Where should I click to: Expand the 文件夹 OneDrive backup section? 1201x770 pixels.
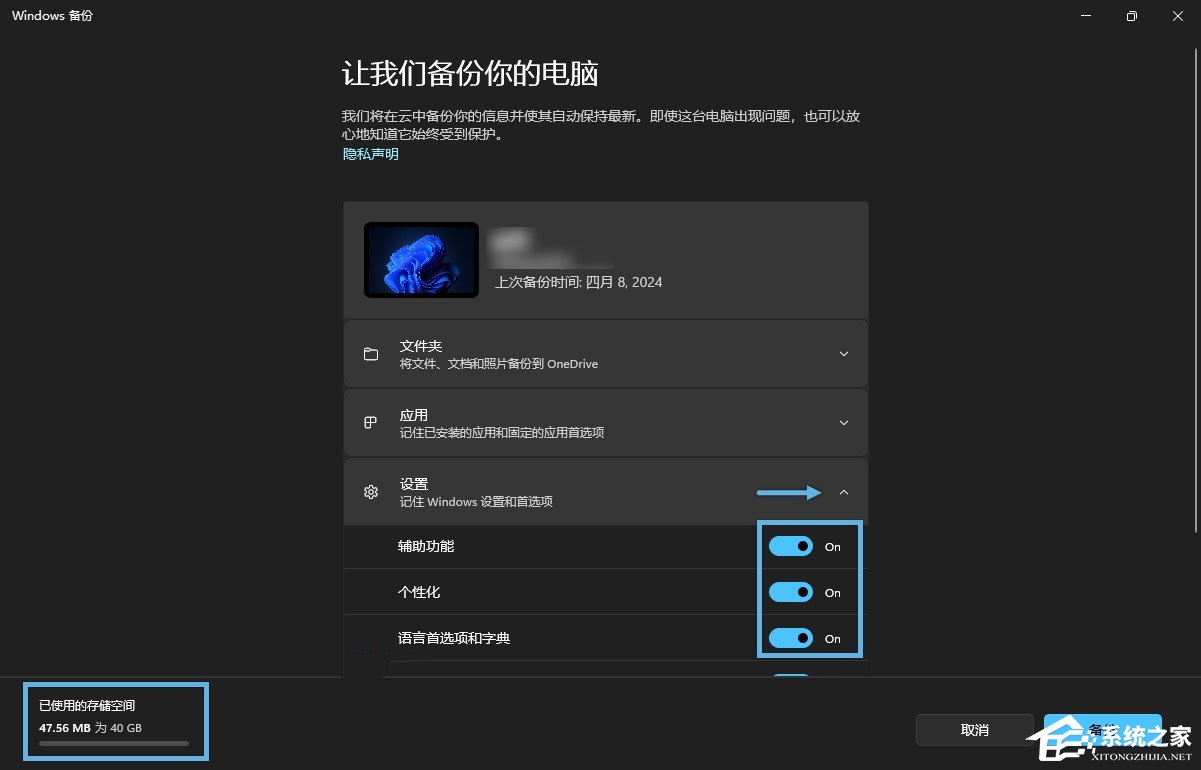[843, 353]
